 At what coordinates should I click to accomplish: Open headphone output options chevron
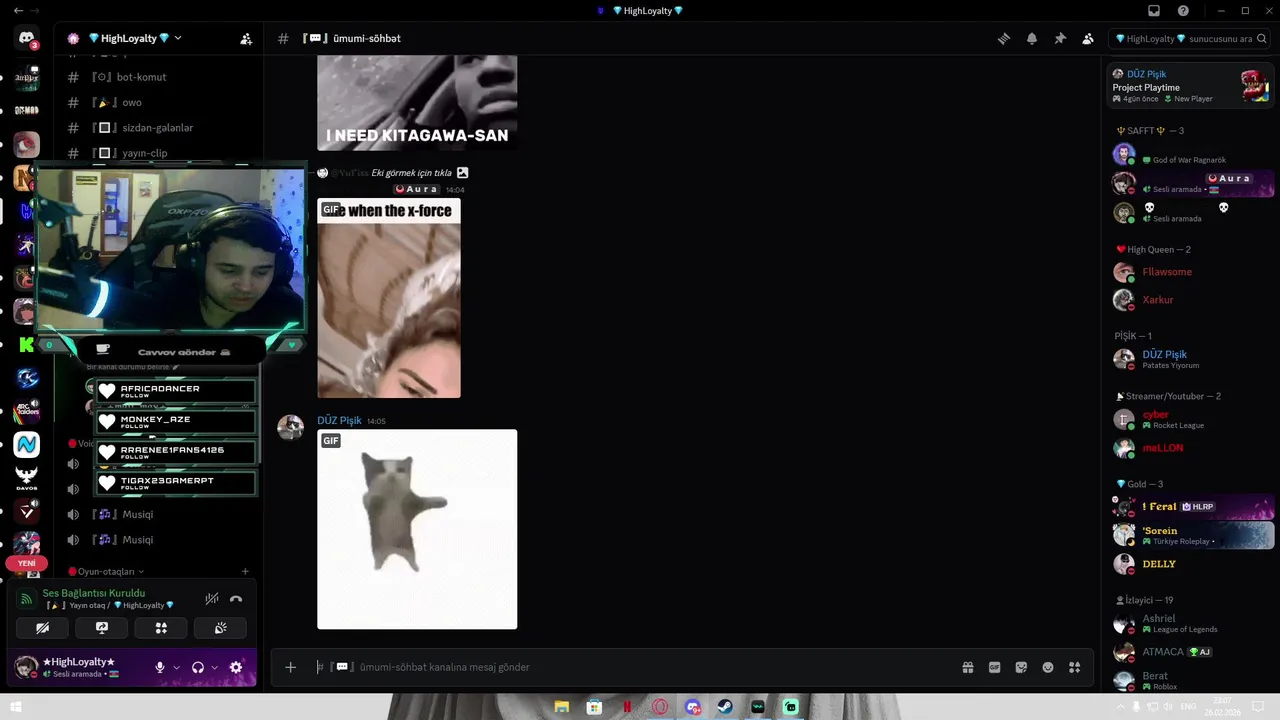coord(214,667)
